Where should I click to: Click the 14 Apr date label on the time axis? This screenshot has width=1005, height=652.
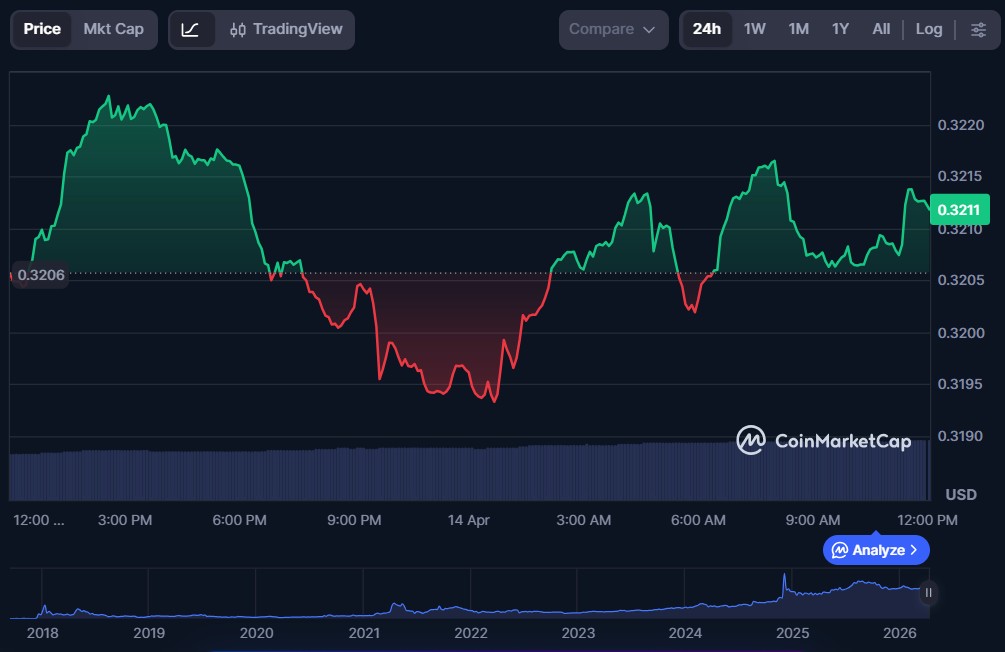coord(469,520)
